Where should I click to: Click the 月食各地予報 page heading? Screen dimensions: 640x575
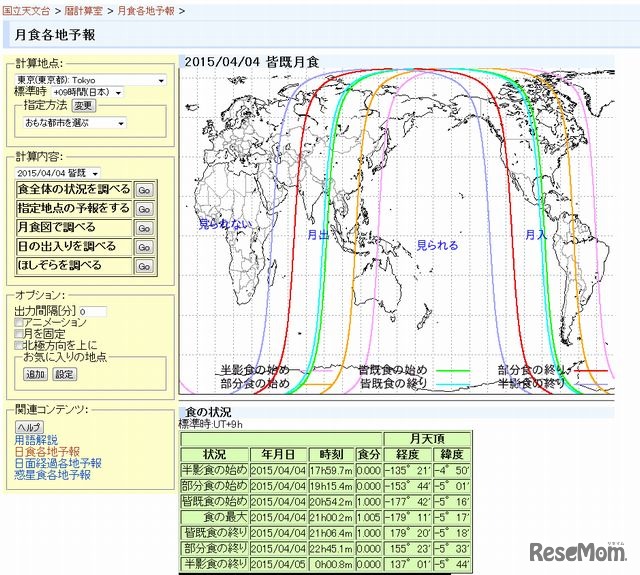point(55,35)
